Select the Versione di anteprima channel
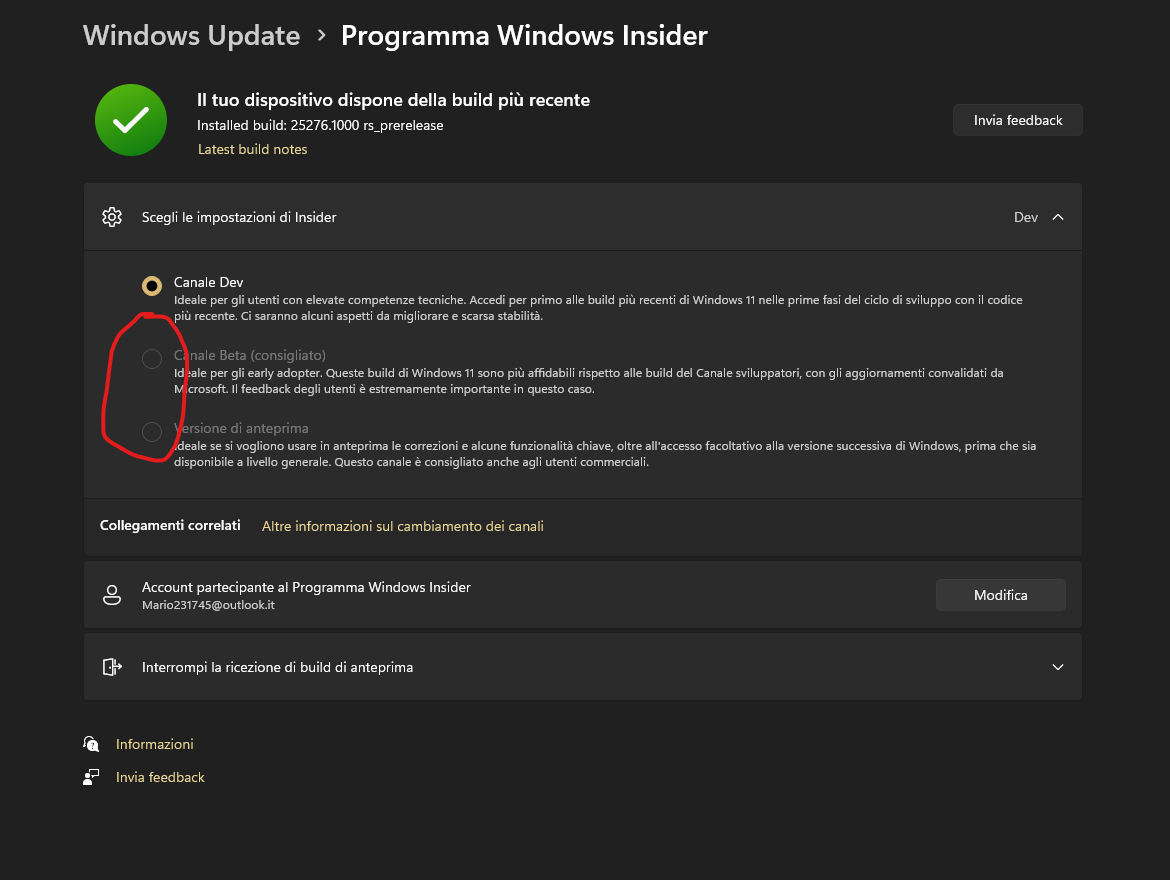Image resolution: width=1170 pixels, height=880 pixels. (x=151, y=432)
